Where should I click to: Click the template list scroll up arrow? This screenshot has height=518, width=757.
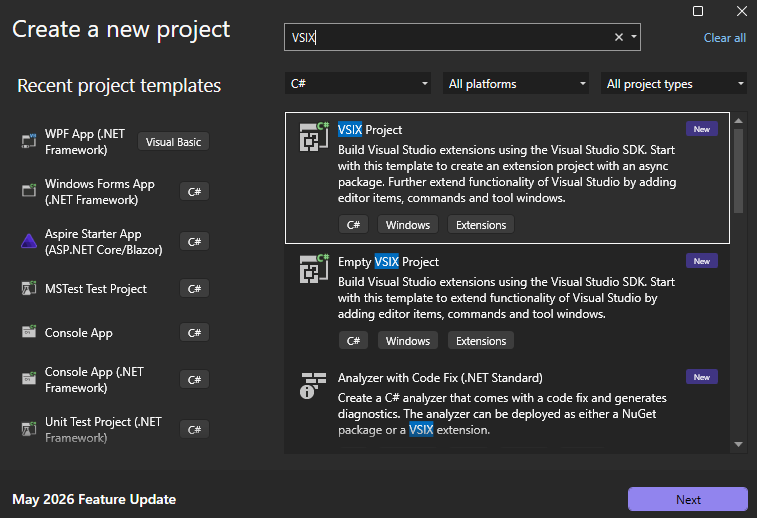click(x=738, y=121)
